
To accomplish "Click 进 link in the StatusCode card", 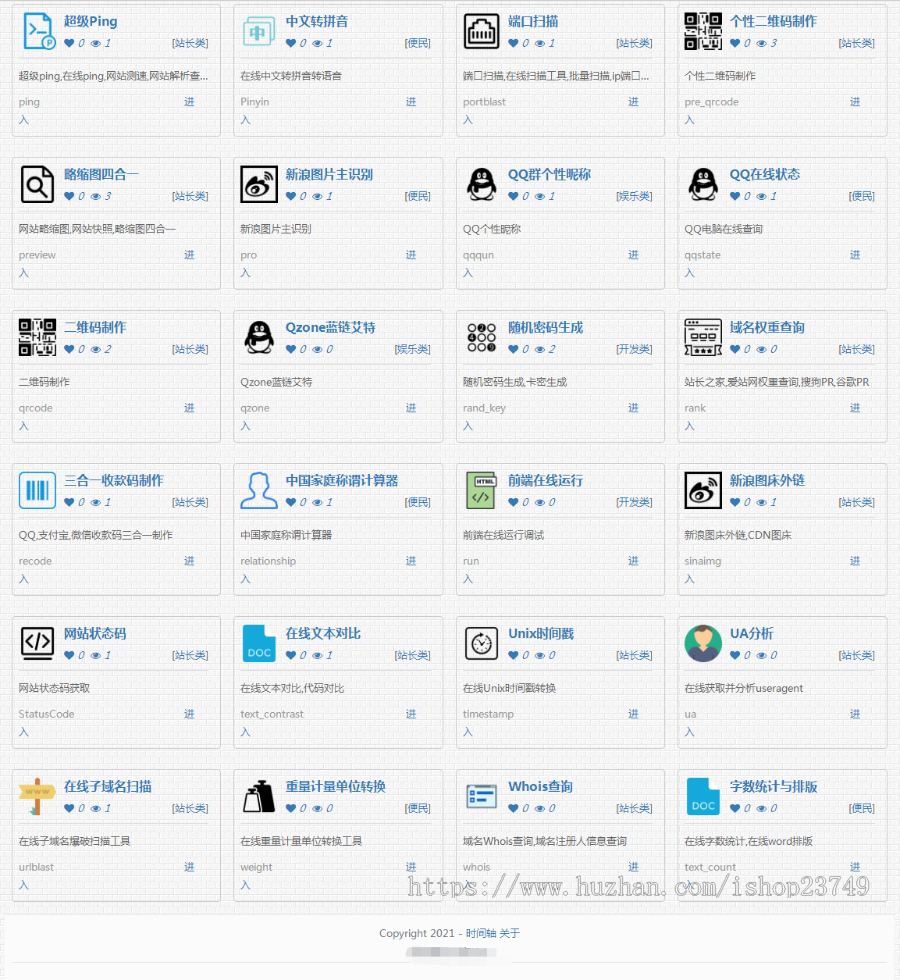I will click(189, 714).
